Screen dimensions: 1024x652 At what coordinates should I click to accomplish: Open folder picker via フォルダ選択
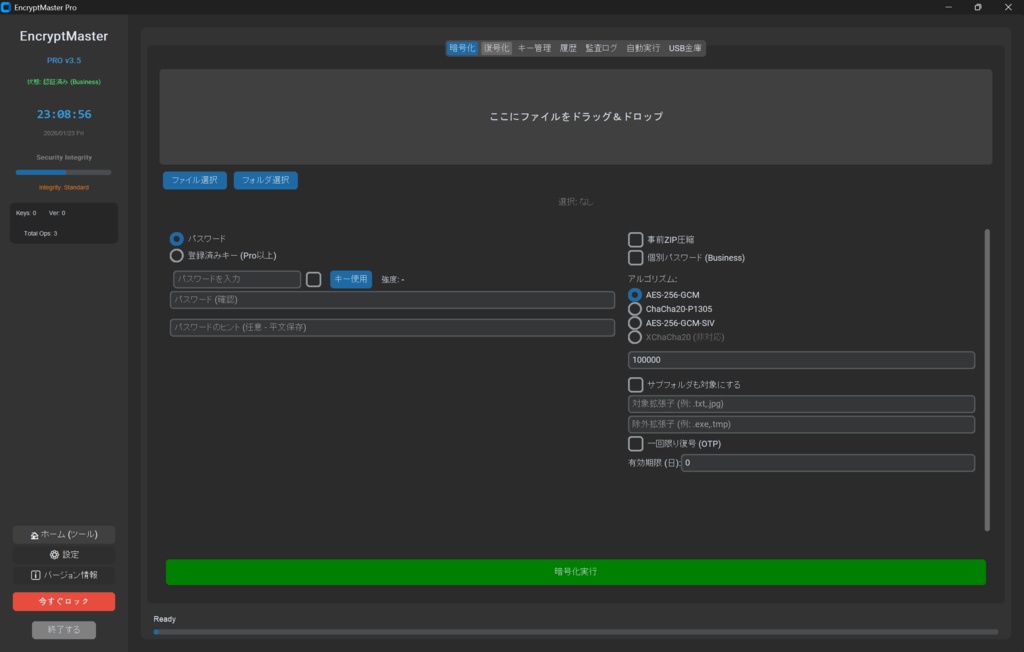click(x=265, y=180)
